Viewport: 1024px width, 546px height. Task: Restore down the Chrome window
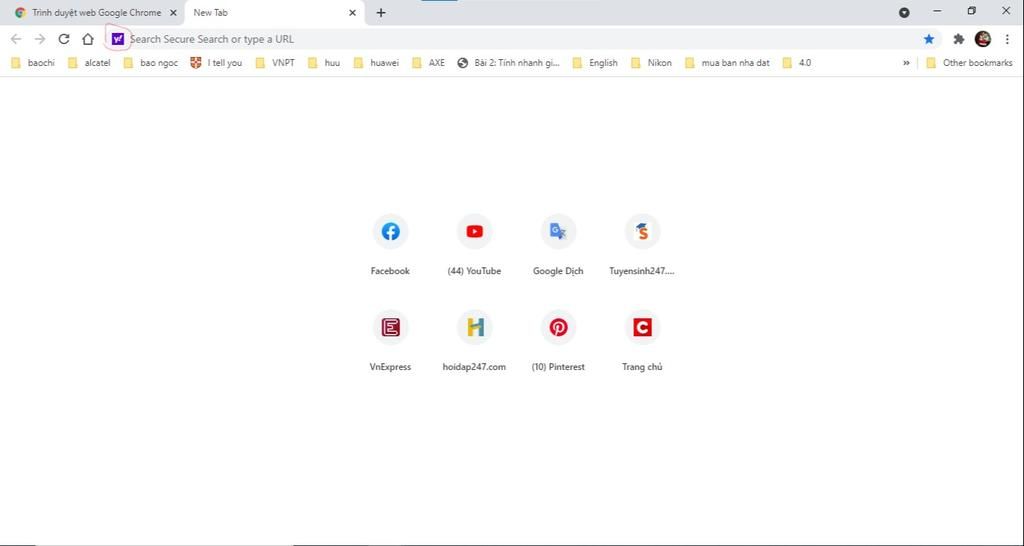(x=972, y=11)
